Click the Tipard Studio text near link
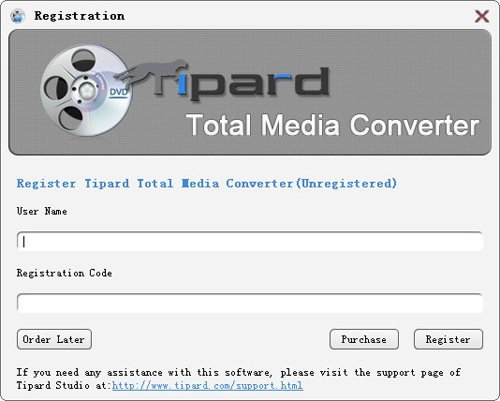 (x=53, y=385)
